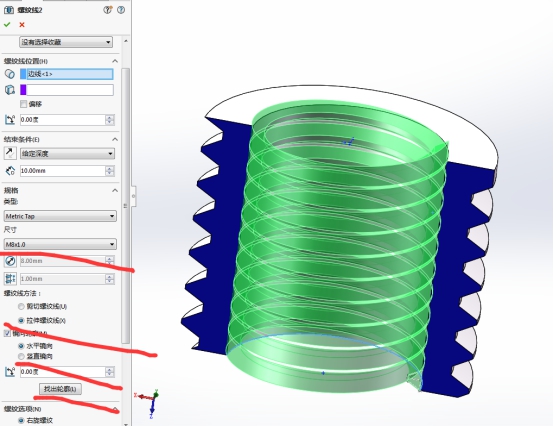Edit the 10.00mm depth field
Screen dimensions: 554x426
[x=63, y=171]
